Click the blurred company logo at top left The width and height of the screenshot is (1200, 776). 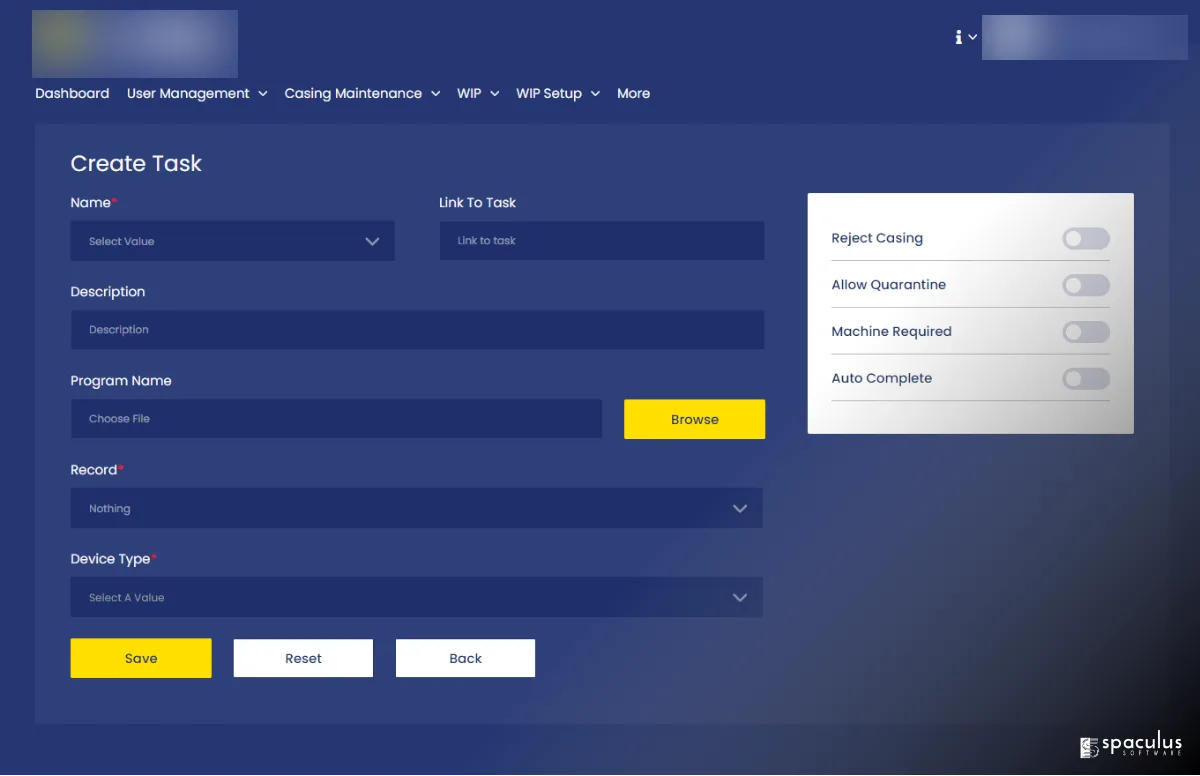coord(135,44)
